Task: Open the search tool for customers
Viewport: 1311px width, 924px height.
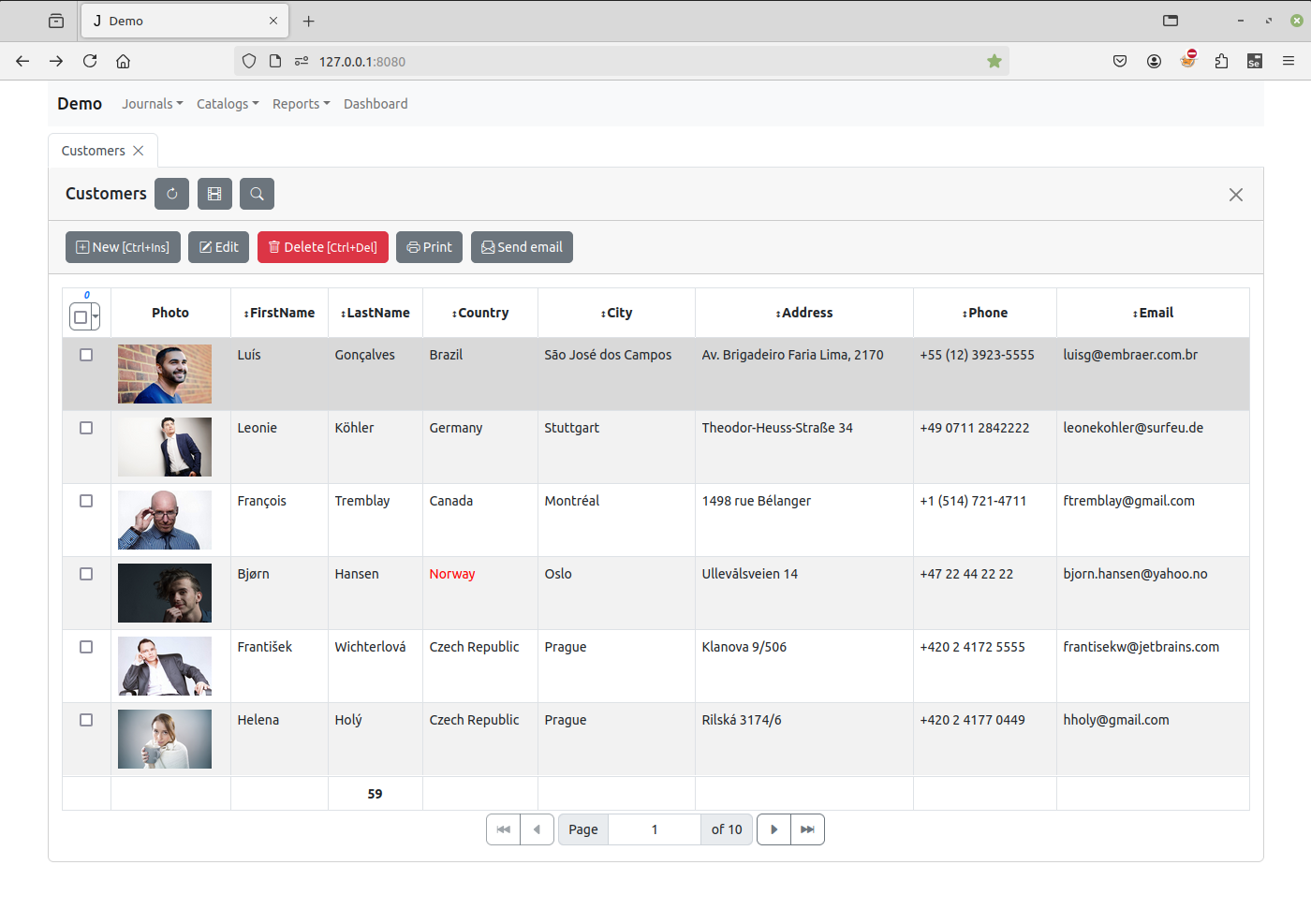Action: click(257, 194)
